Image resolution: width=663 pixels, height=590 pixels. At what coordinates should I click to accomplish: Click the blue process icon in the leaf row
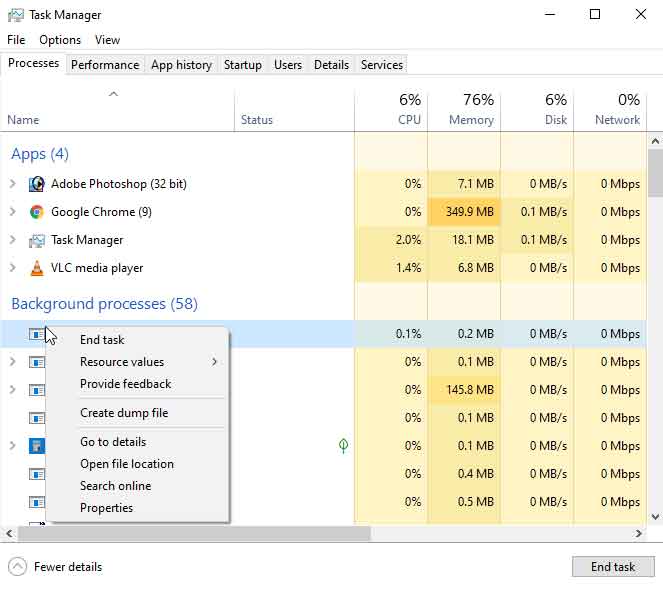click(x=37, y=446)
